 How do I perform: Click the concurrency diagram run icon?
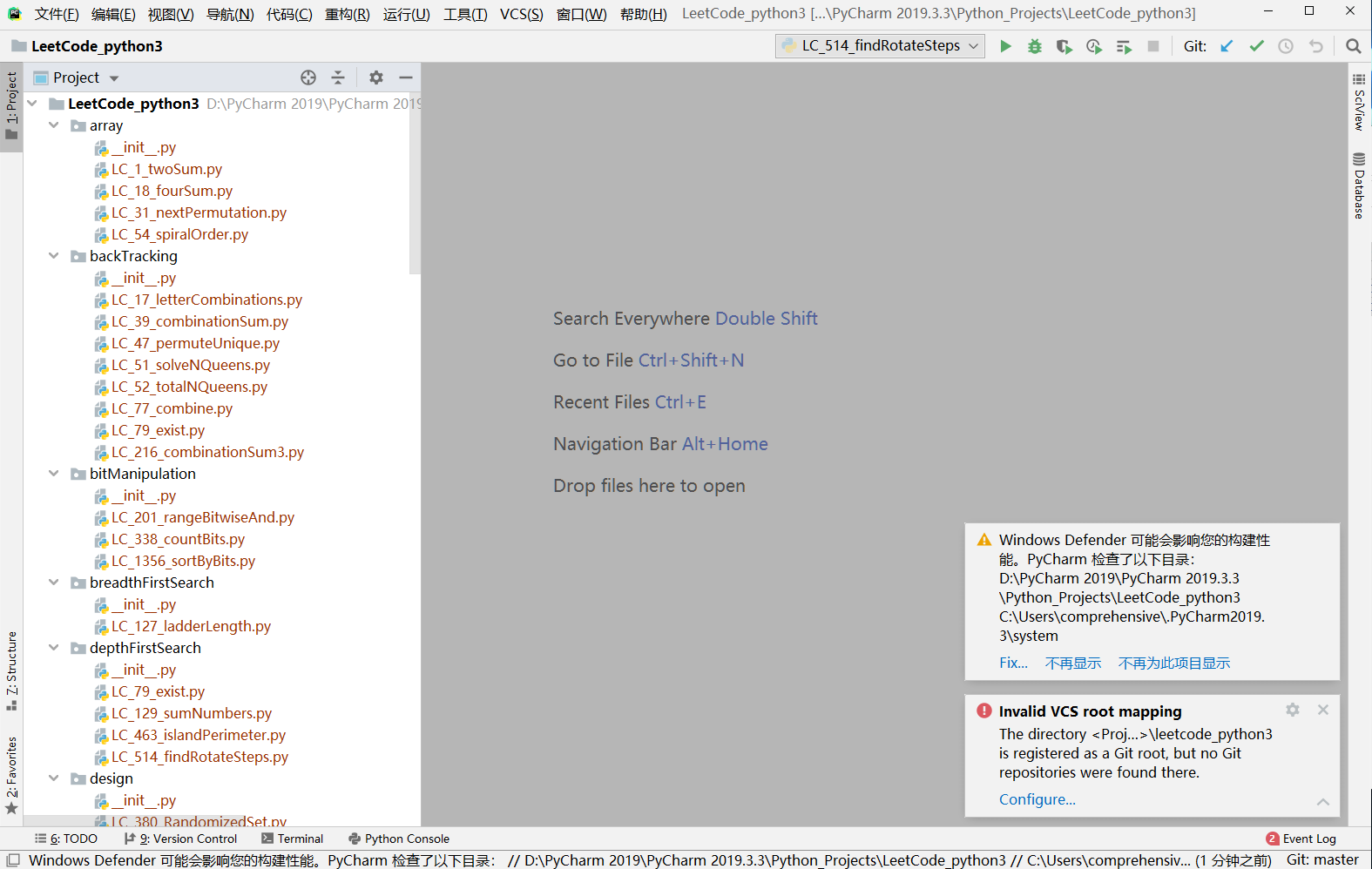point(1124,46)
